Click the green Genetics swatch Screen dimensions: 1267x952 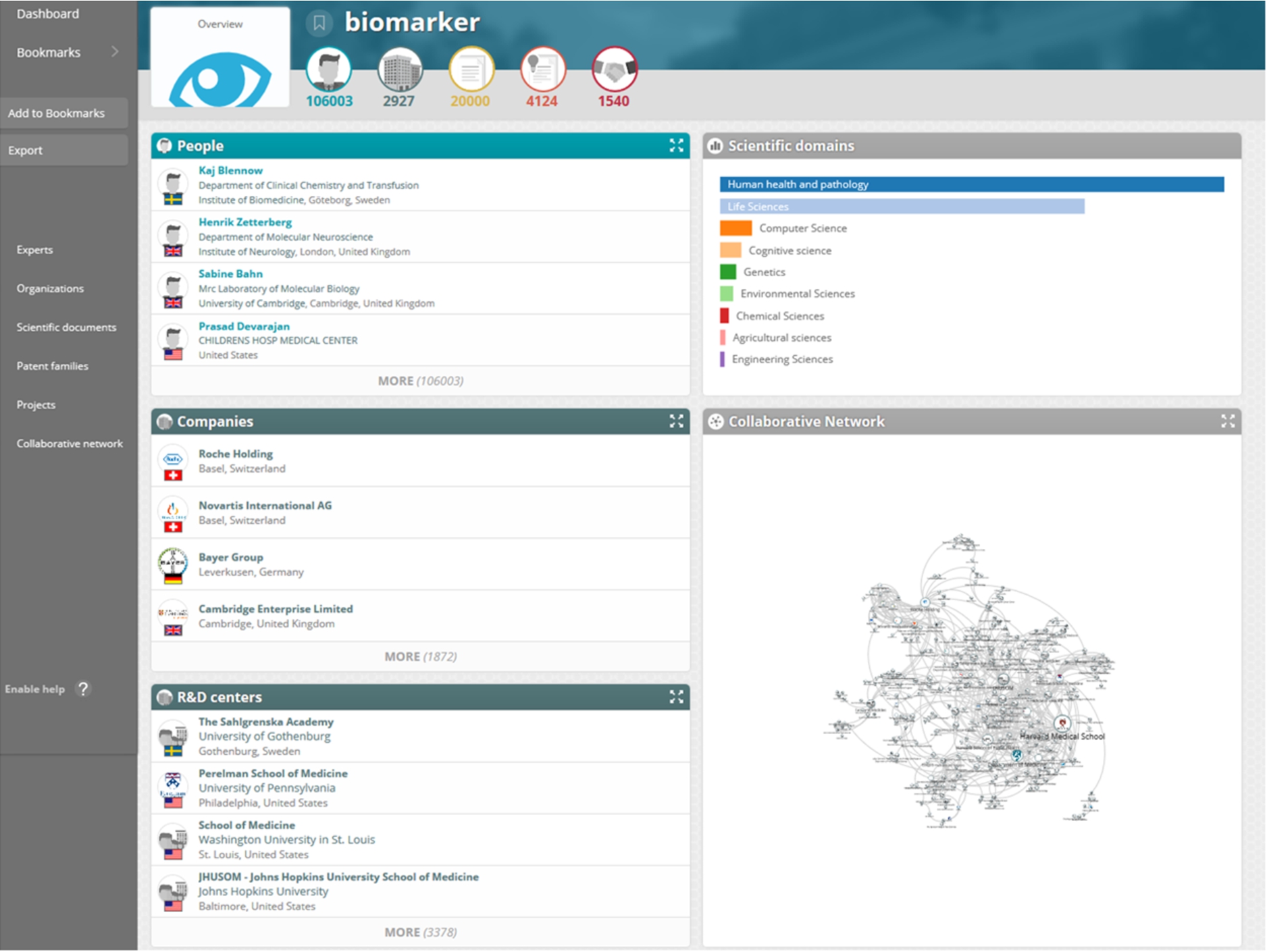(x=727, y=272)
